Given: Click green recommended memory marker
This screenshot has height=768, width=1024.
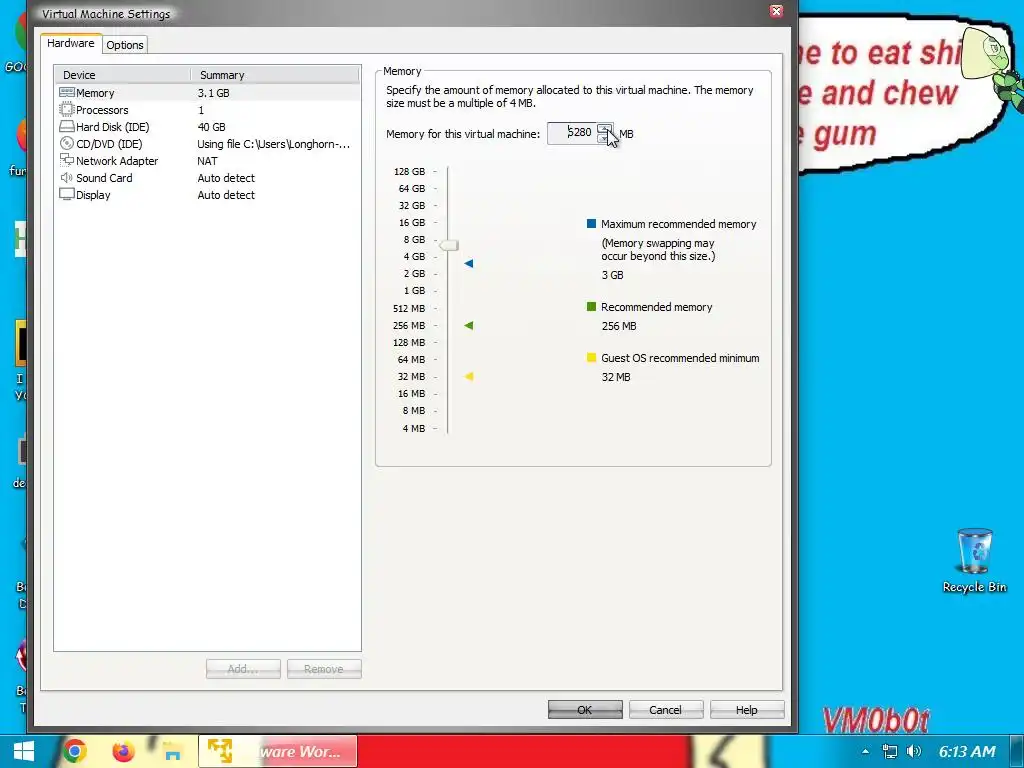Looking at the screenshot, I should tap(469, 325).
